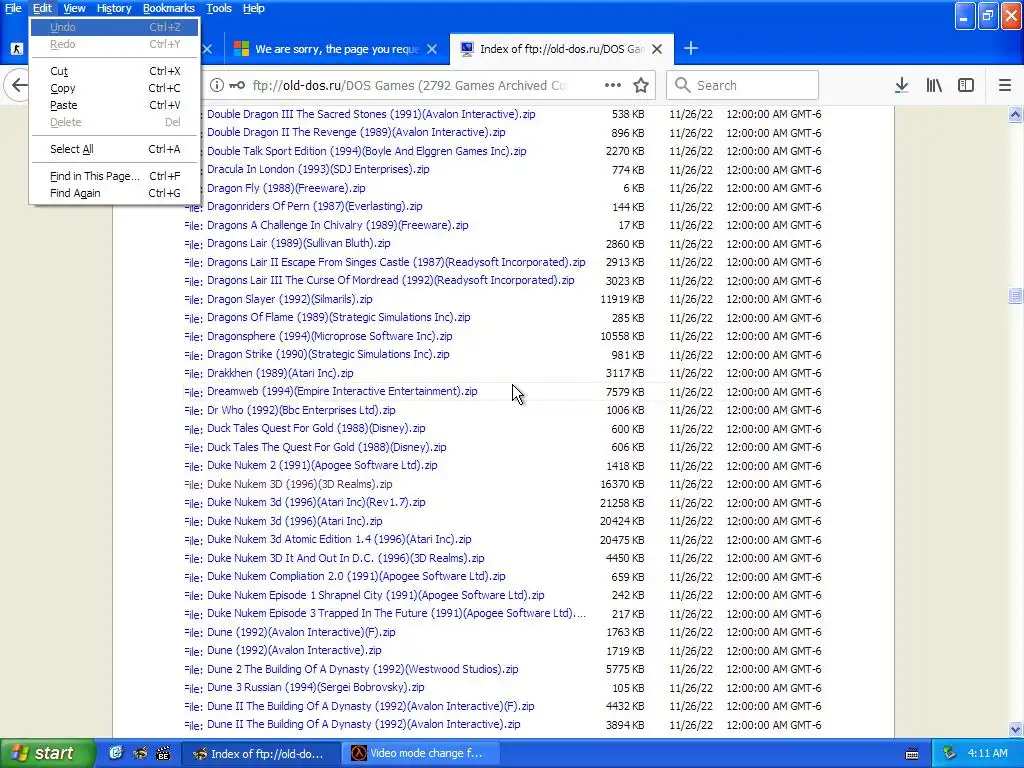Image resolution: width=1024 pixels, height=768 pixels.
Task: Open the View menu
Action: (x=74, y=8)
